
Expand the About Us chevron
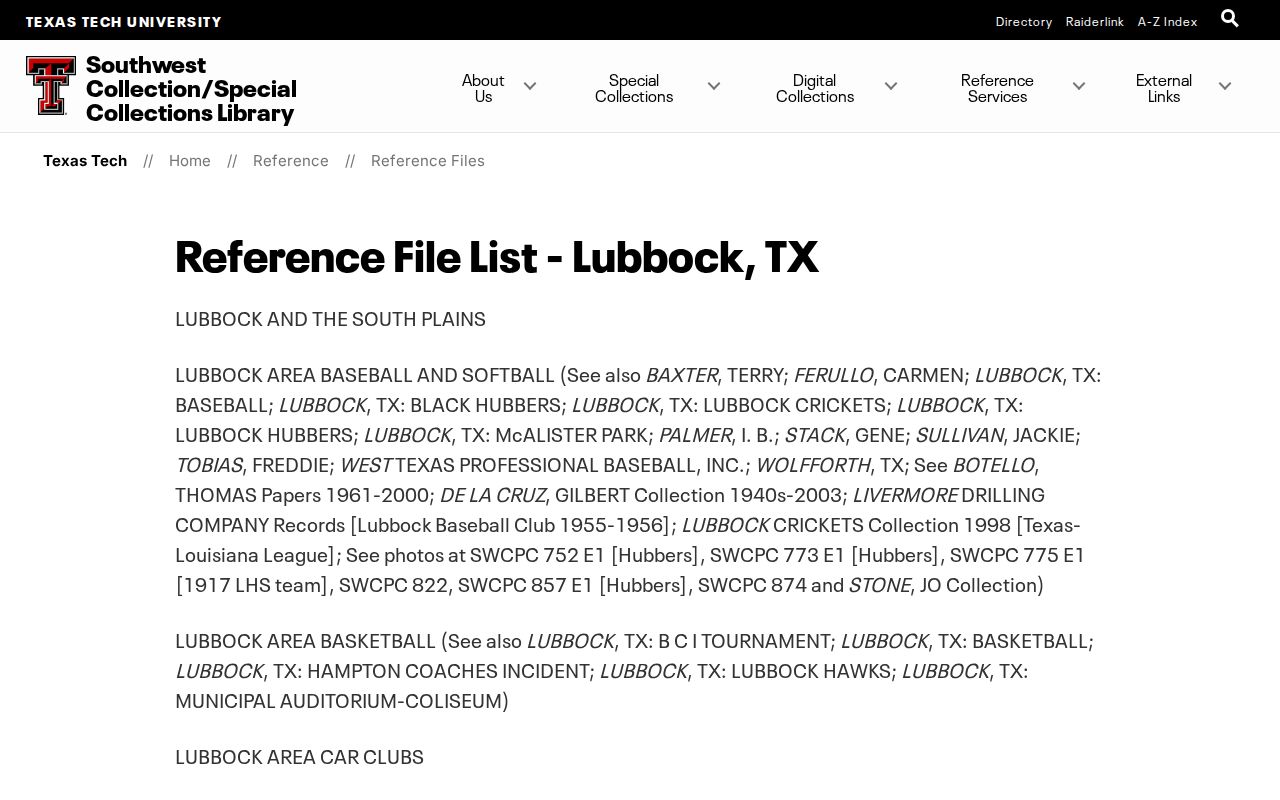(530, 87)
